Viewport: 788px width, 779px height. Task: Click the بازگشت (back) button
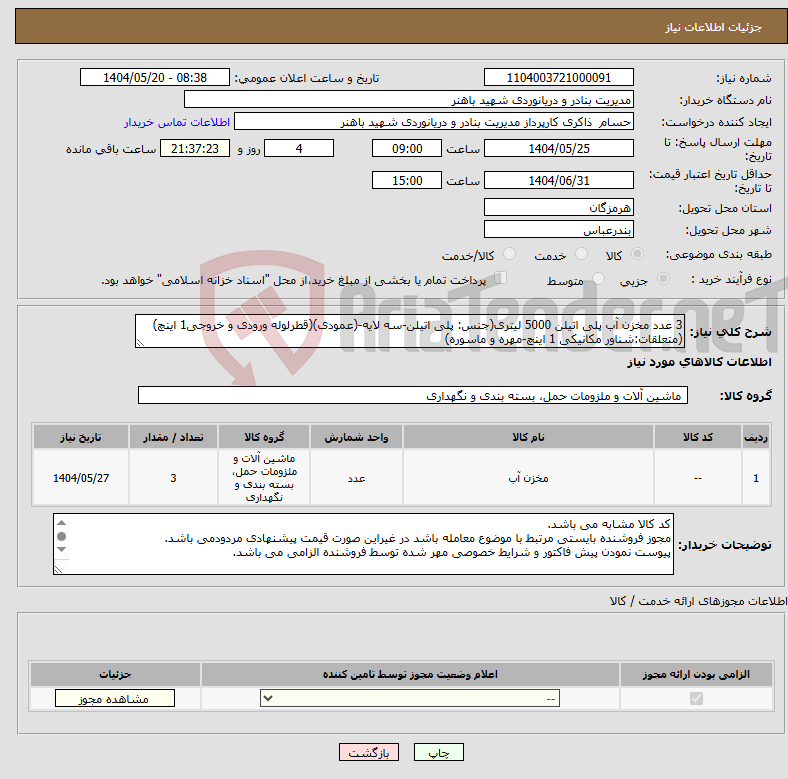(x=369, y=752)
